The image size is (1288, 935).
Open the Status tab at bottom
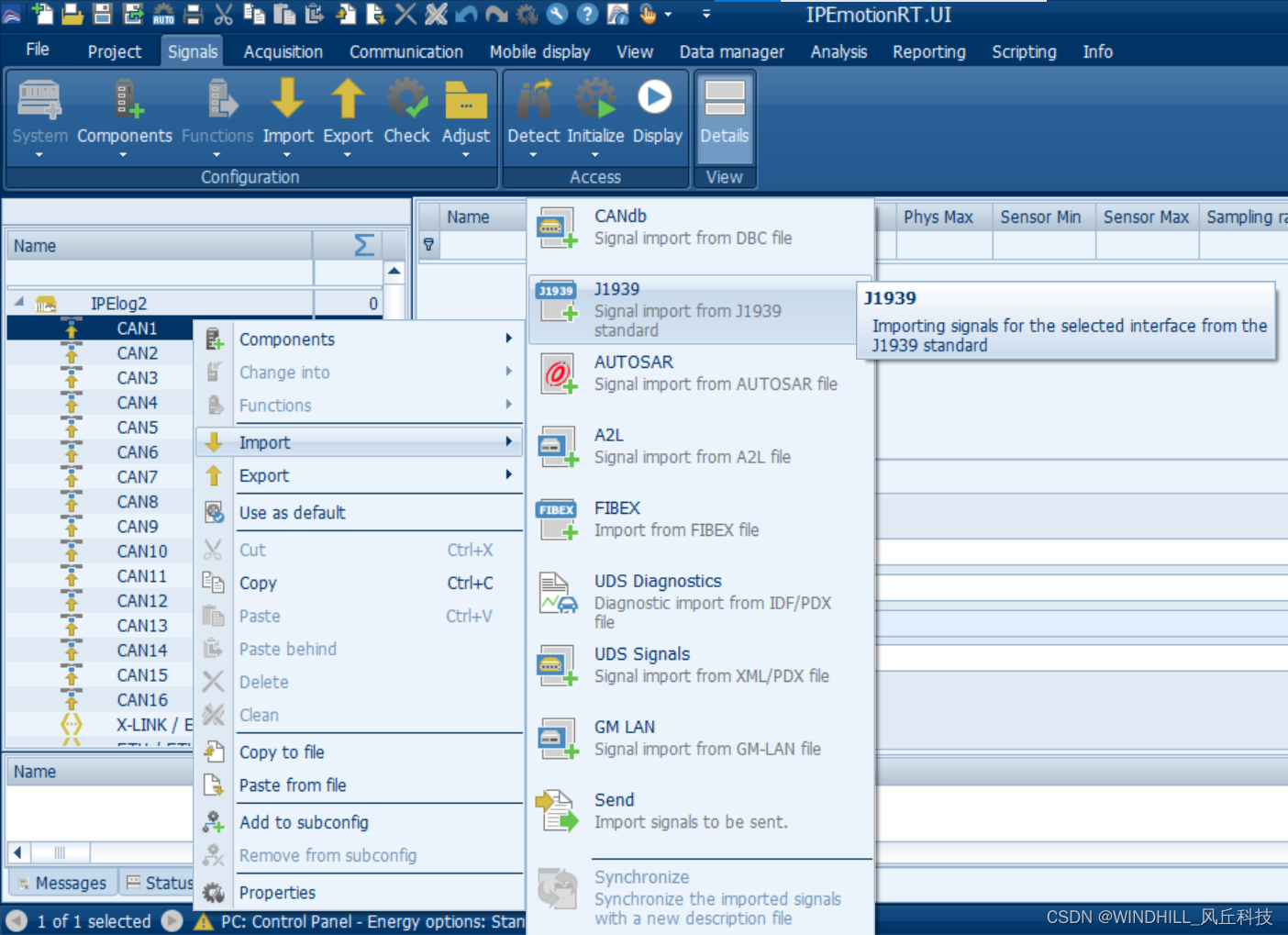159,883
